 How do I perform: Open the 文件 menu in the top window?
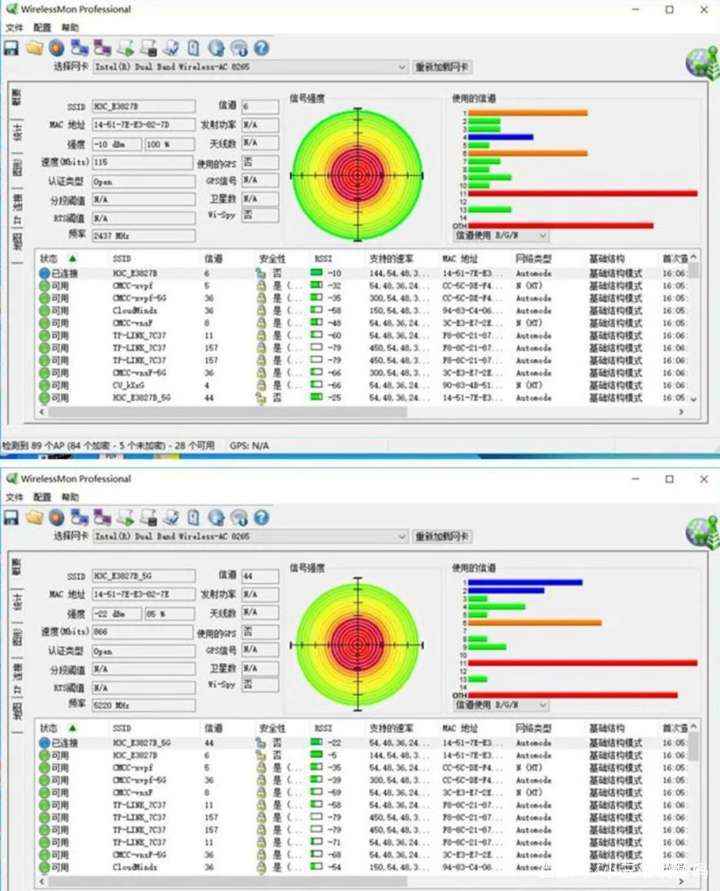click(x=14, y=29)
